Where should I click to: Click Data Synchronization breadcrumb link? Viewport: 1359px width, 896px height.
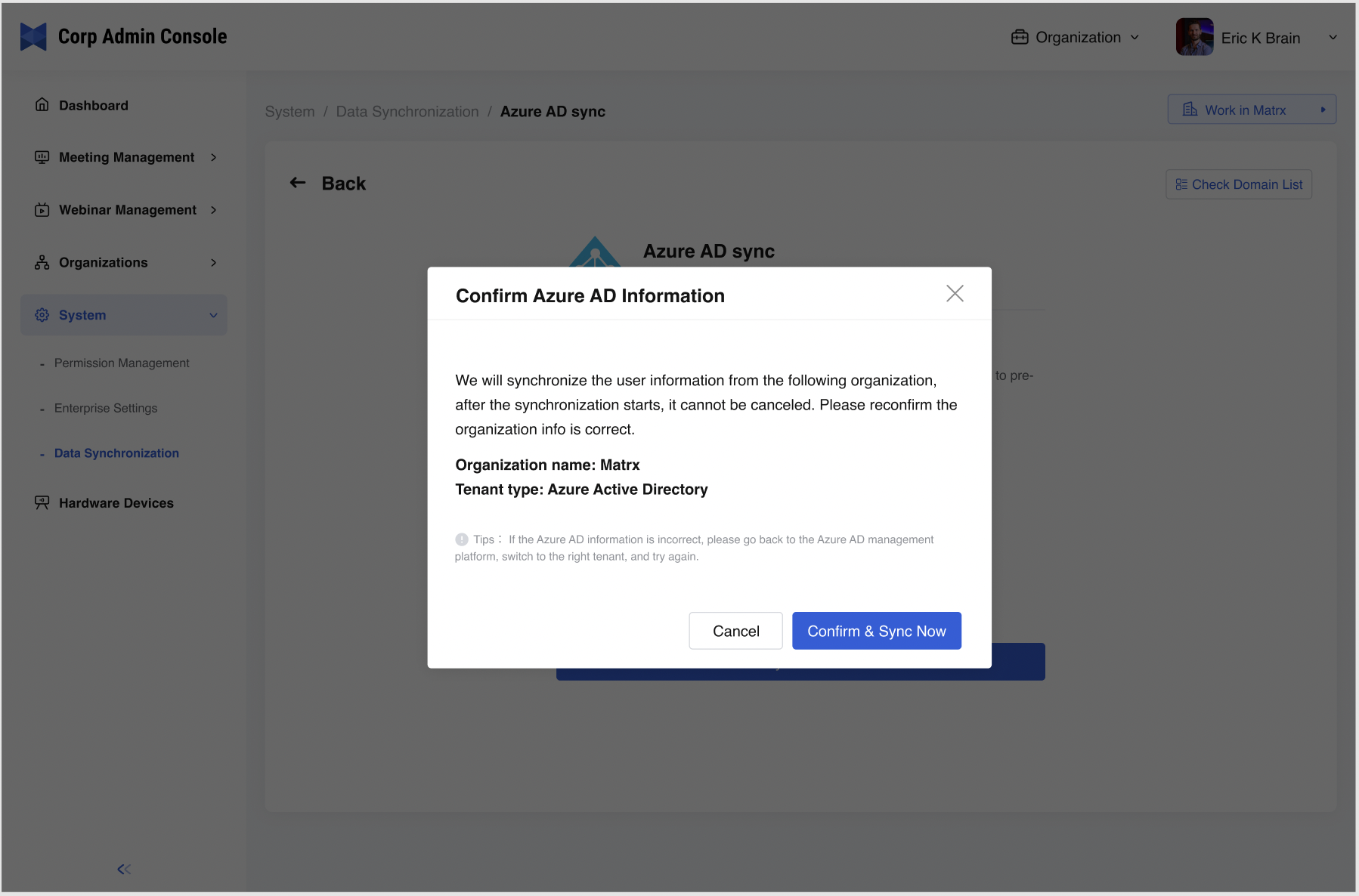[x=407, y=112]
